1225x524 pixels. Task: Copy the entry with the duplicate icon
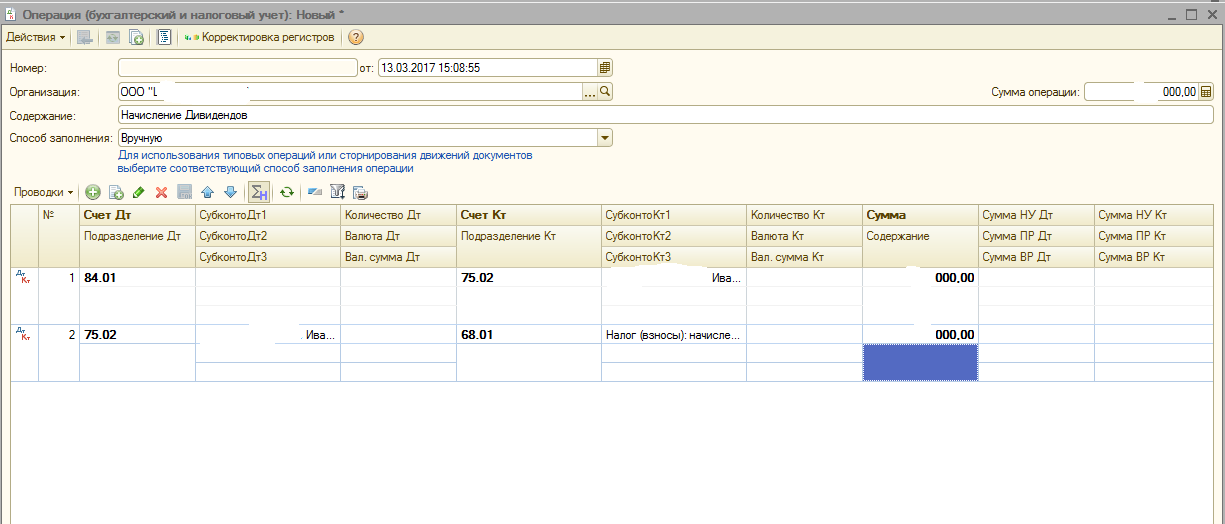[116, 192]
